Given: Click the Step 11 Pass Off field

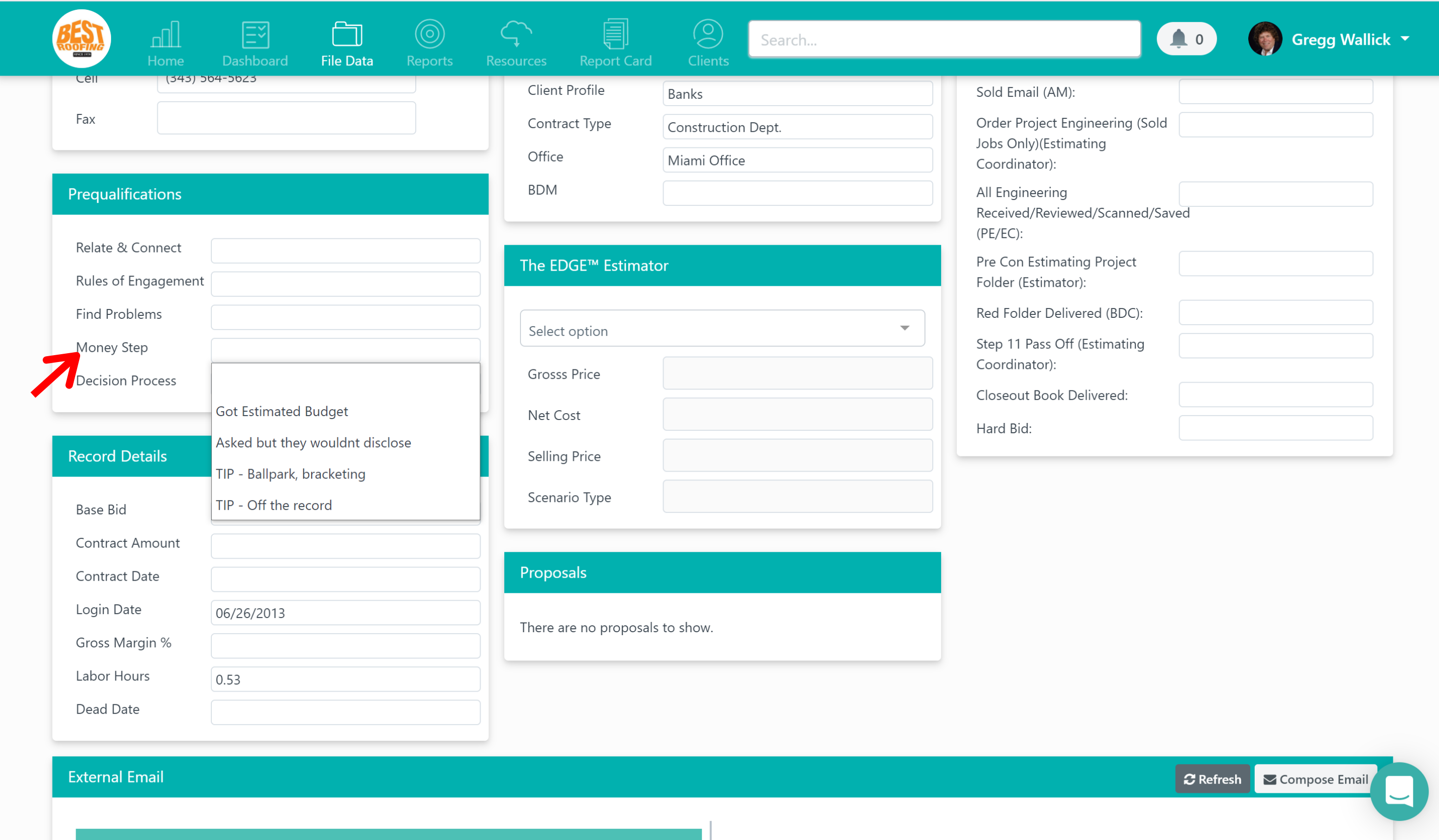Looking at the screenshot, I should [x=1276, y=346].
